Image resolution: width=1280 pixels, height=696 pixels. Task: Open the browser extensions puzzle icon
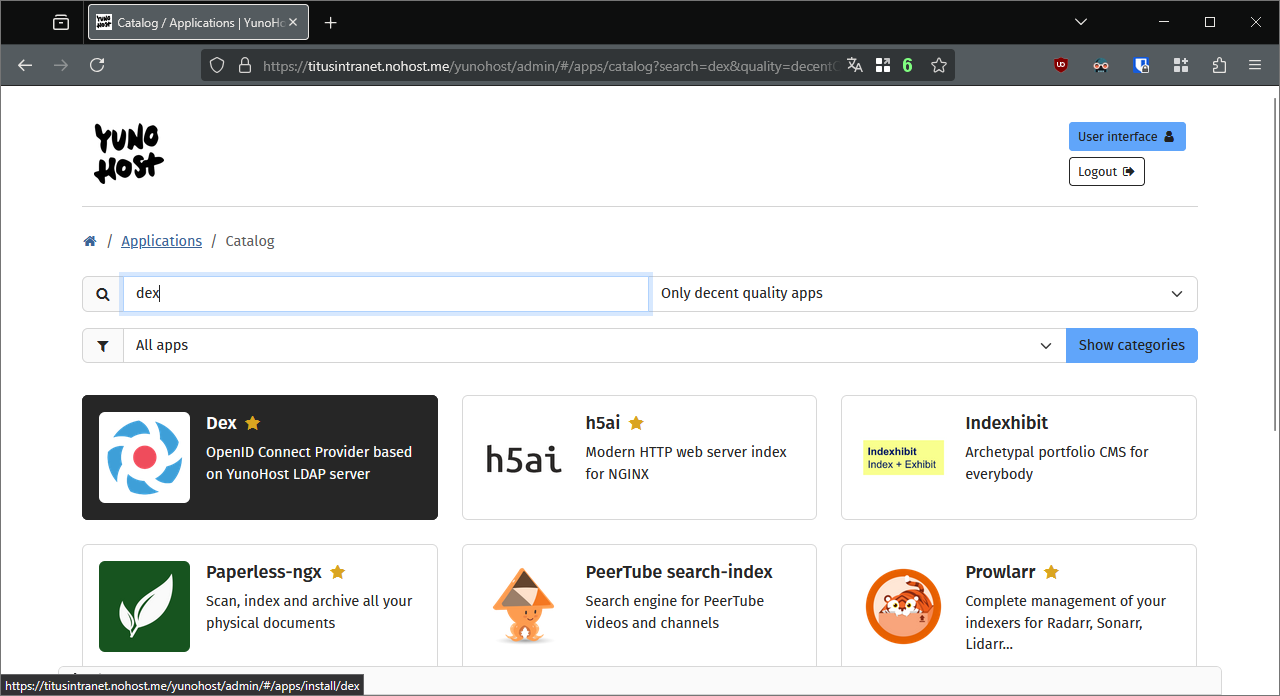[x=1218, y=65]
